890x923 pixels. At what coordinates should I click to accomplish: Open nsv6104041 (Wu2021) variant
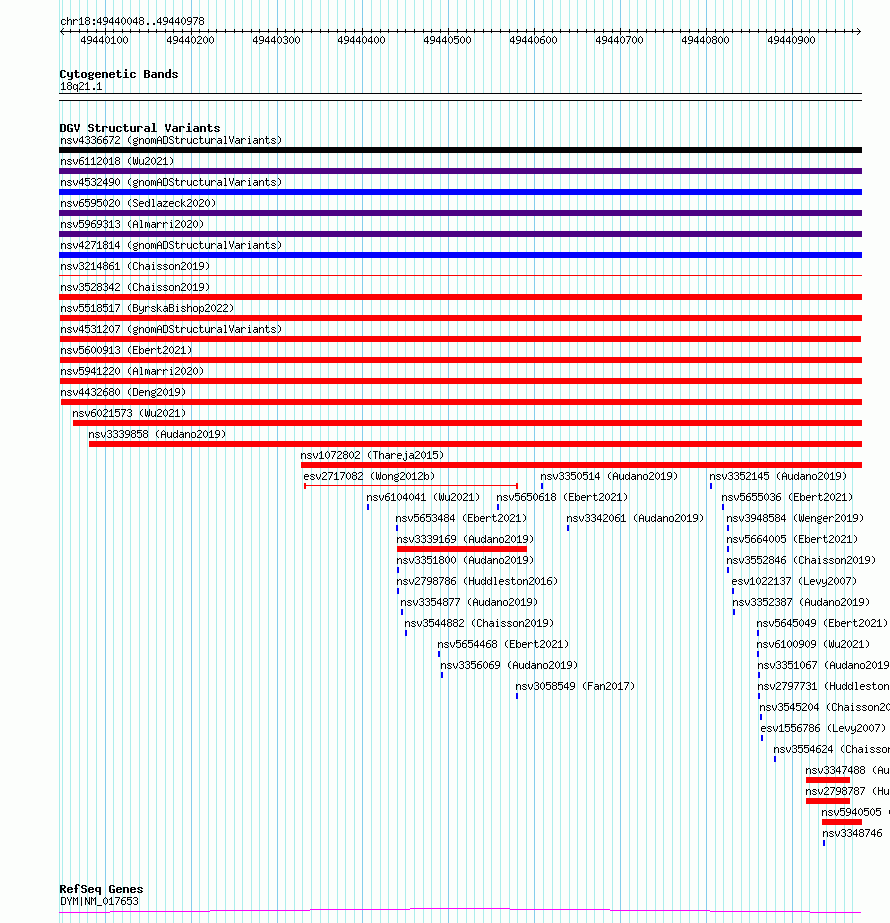(423, 497)
